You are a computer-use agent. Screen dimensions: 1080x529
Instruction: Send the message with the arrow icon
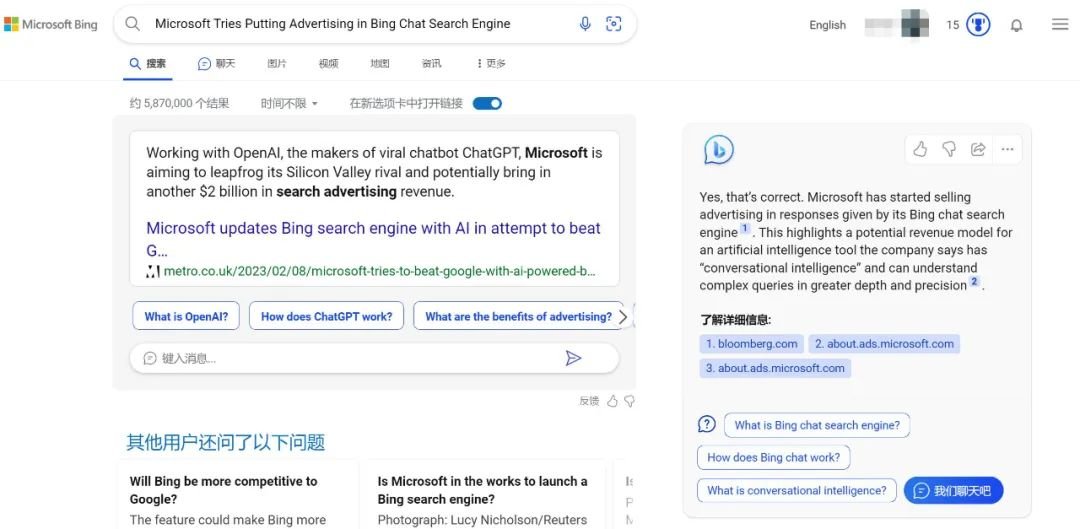(x=573, y=358)
